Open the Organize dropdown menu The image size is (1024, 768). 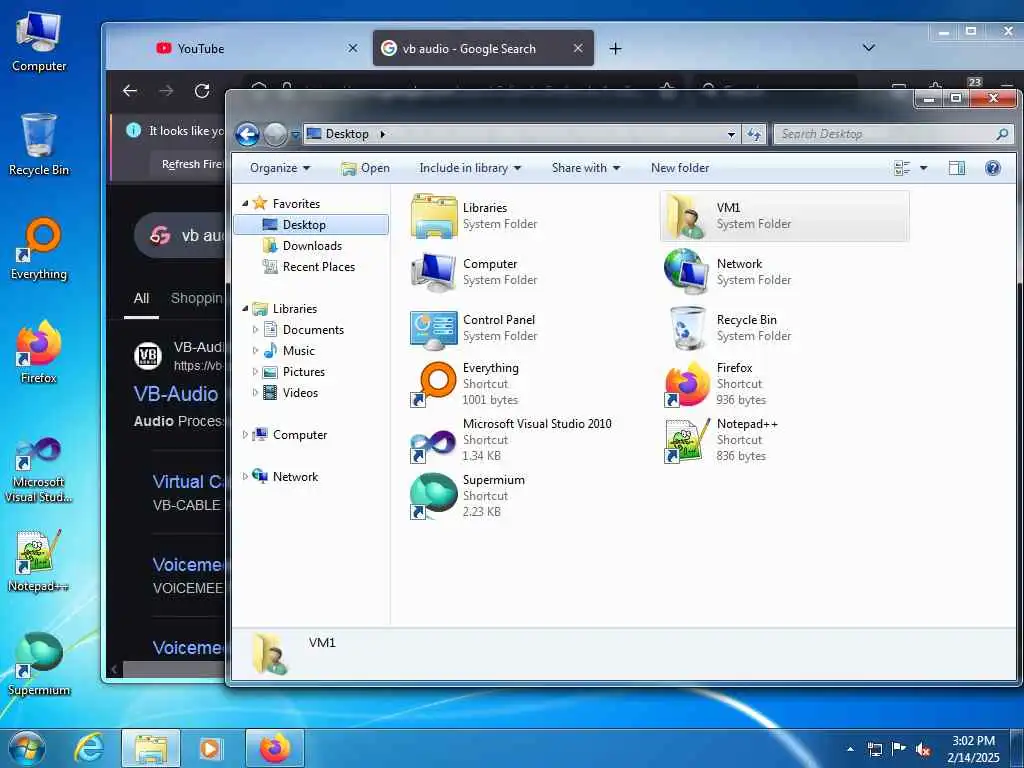(x=280, y=168)
